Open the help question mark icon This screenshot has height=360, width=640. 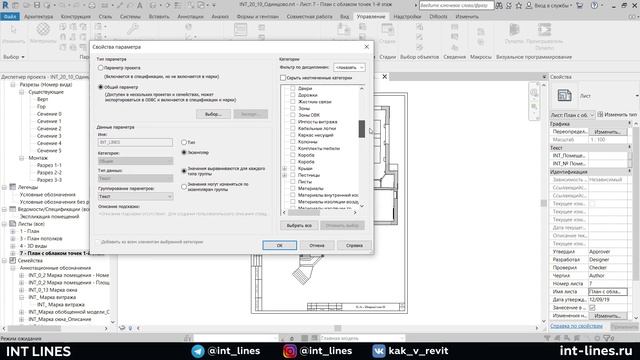click(595, 6)
